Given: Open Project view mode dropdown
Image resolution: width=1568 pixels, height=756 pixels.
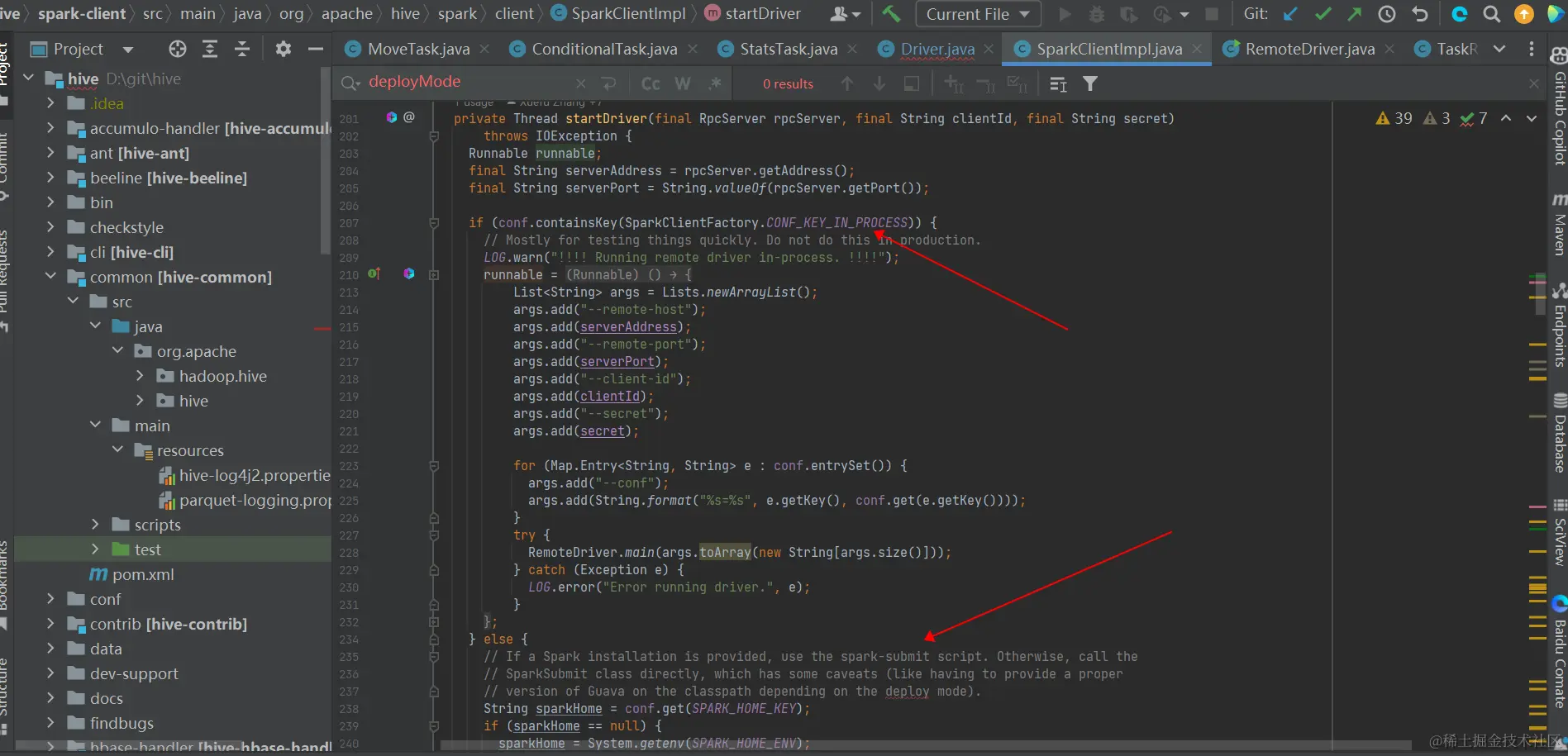Looking at the screenshot, I should pos(127,50).
